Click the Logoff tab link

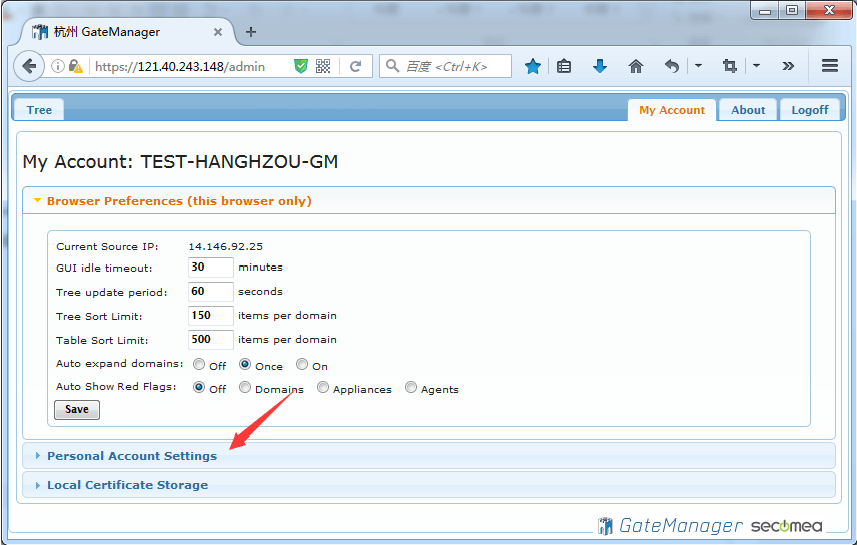(809, 110)
